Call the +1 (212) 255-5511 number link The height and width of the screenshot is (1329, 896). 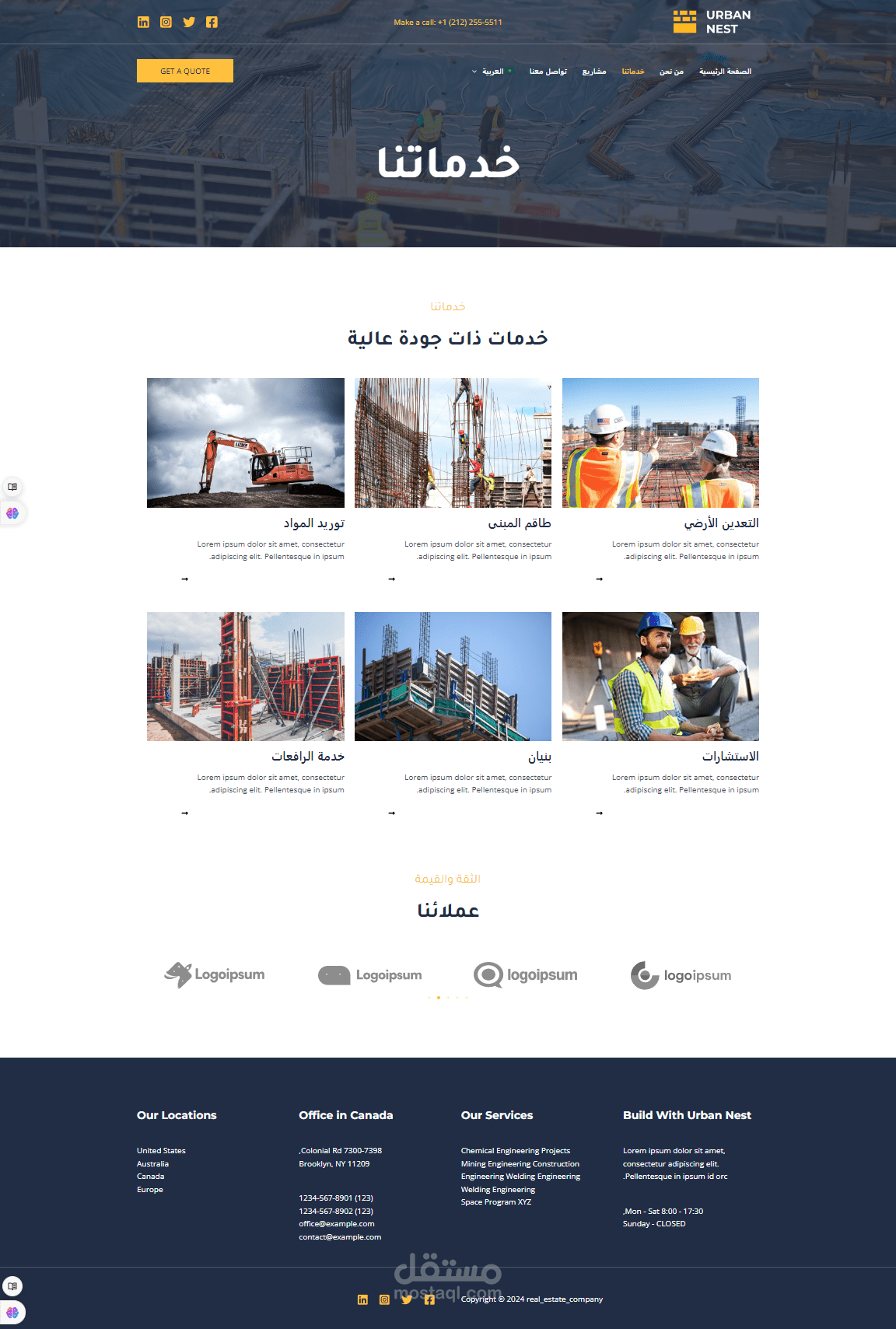tap(470, 23)
